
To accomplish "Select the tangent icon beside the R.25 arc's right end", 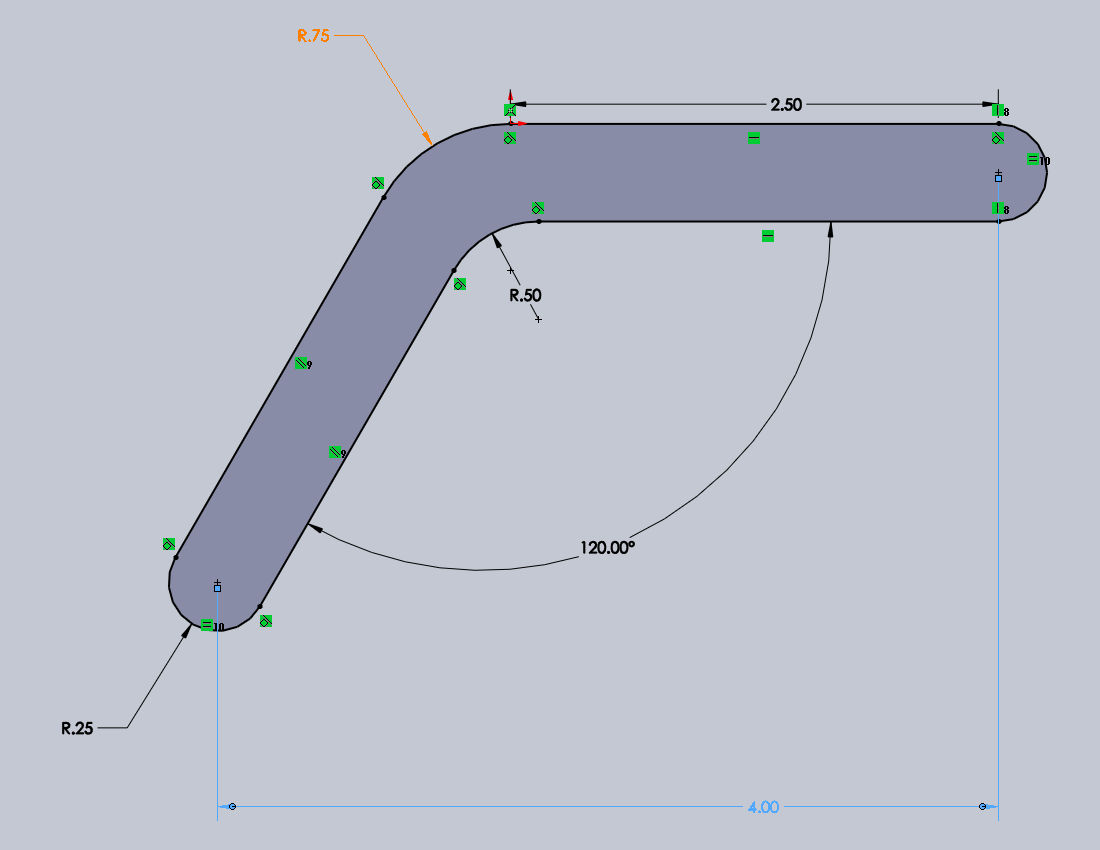I will pos(266,621).
